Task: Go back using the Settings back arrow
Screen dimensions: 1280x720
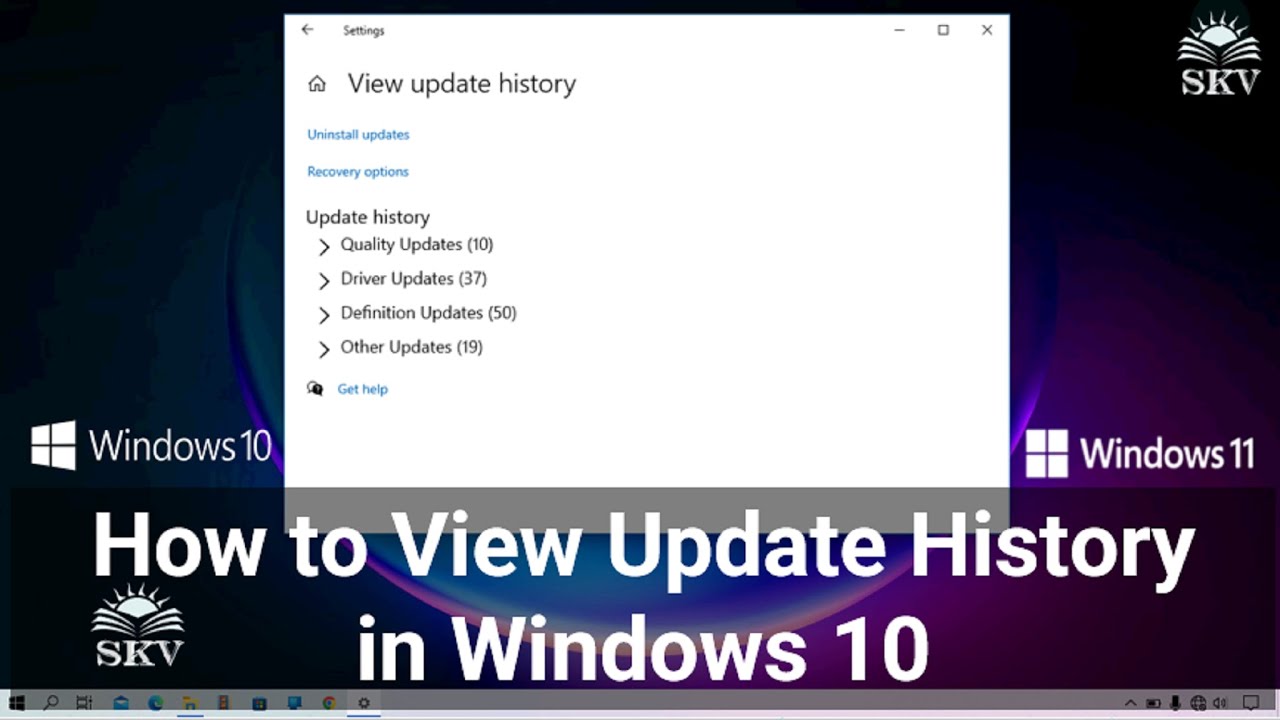Action: click(307, 30)
